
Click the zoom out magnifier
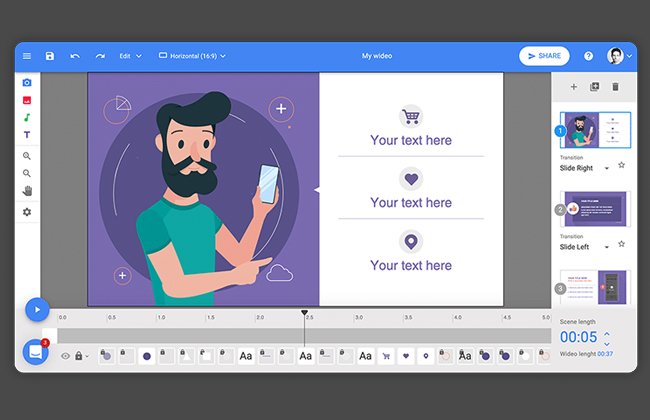[x=27, y=173]
